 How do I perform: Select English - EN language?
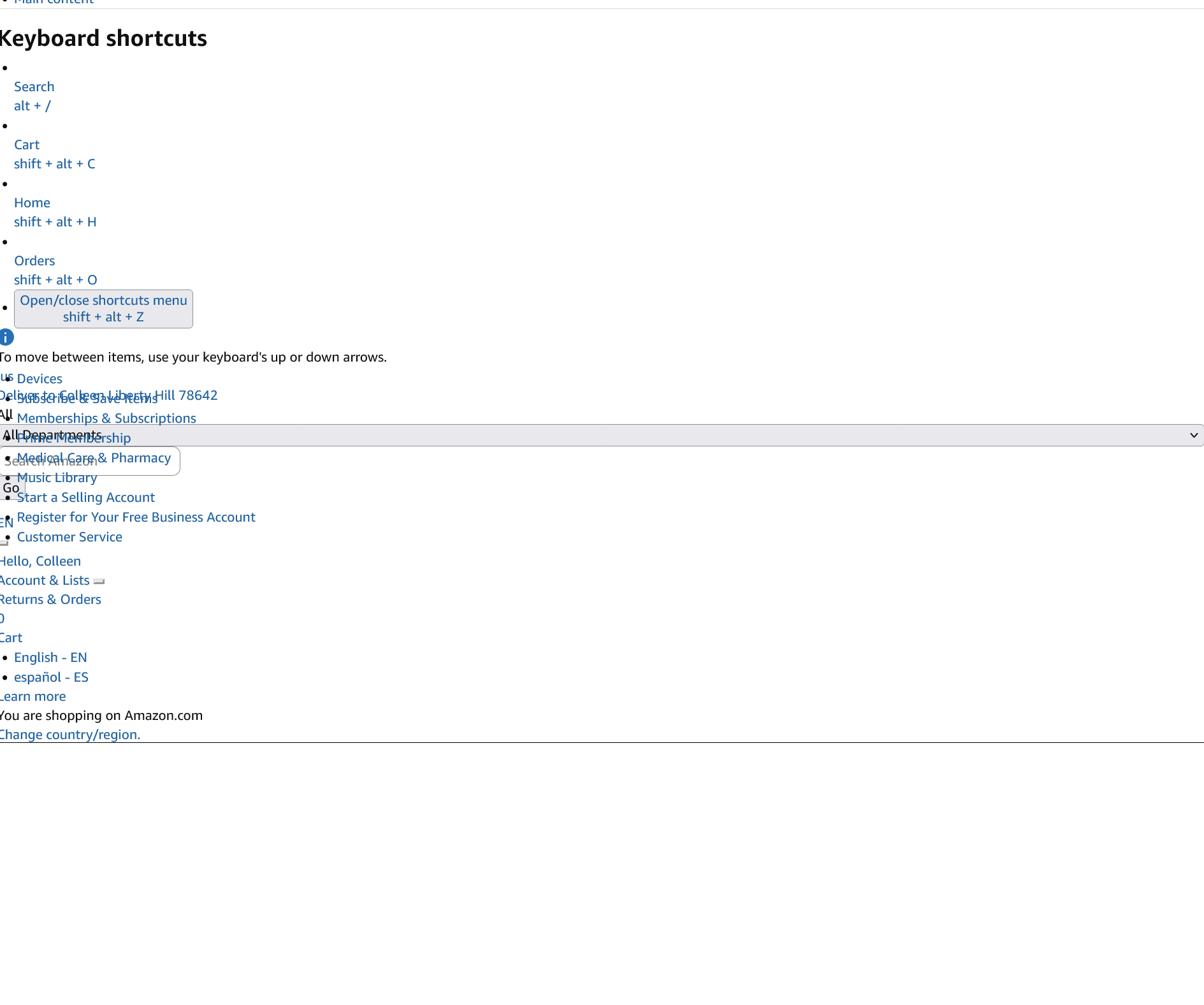50,657
